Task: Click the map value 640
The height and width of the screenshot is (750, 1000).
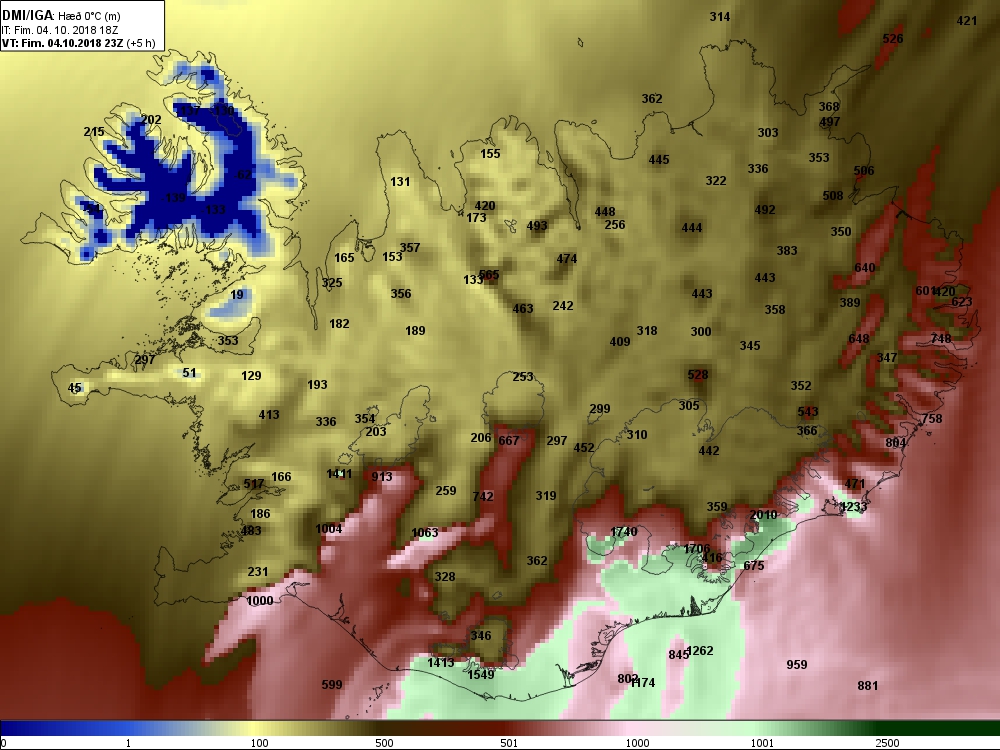Action: point(865,268)
